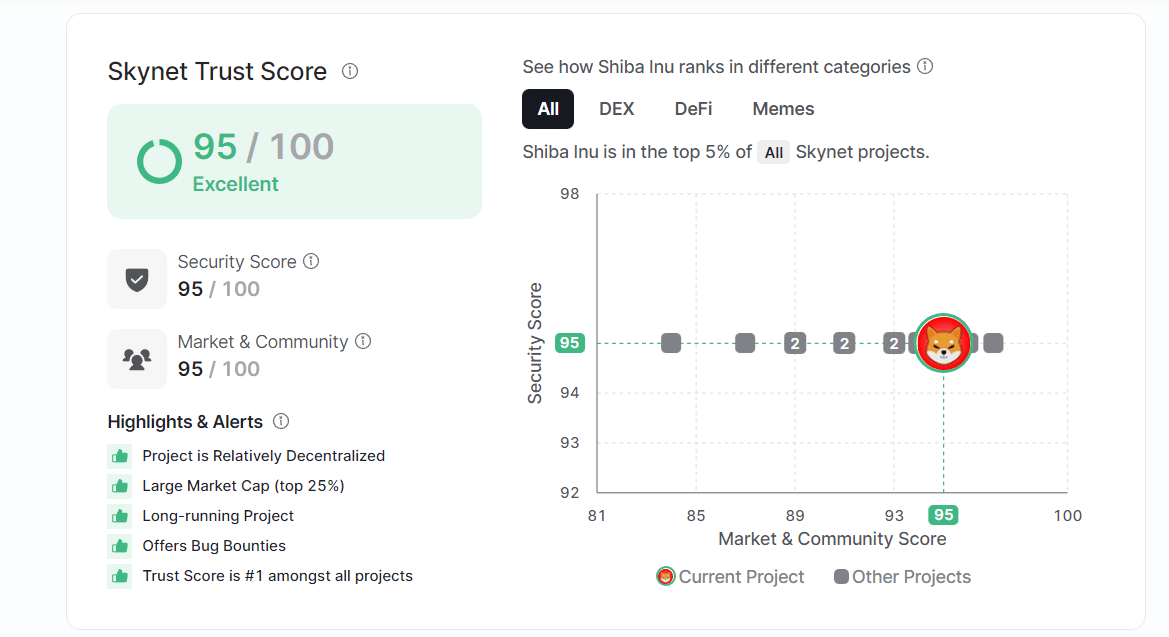
Task: Click the unlabeled gray marker between 85 and 89
Action: pyautogui.click(x=745, y=343)
